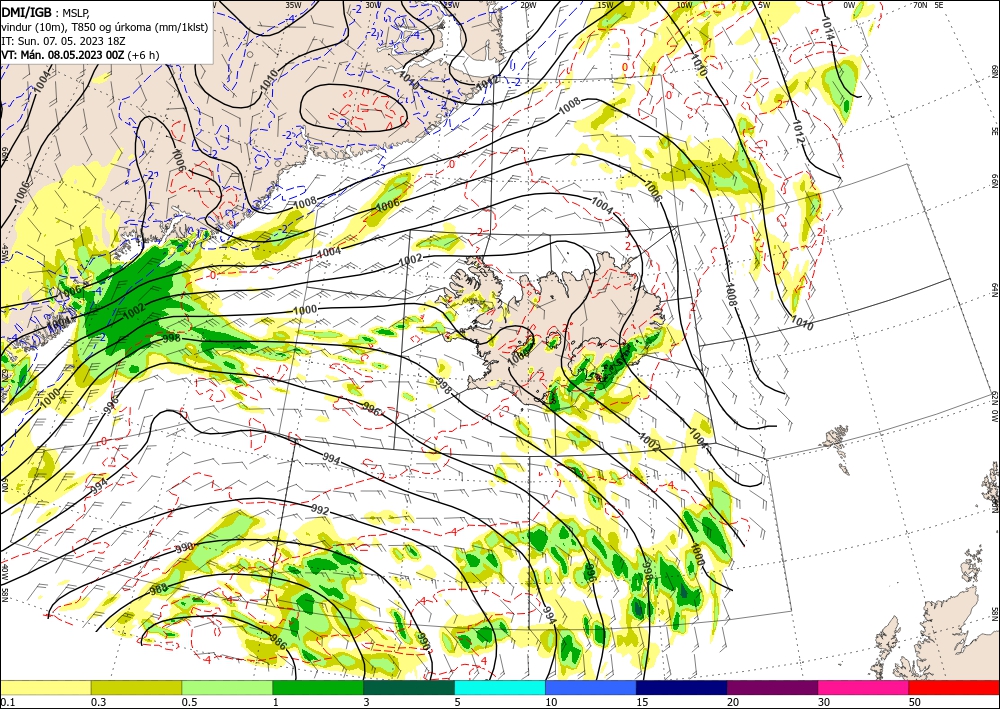Click the 30 mm pink legend swatch
The width and height of the screenshot is (1000, 709).
coord(863,687)
